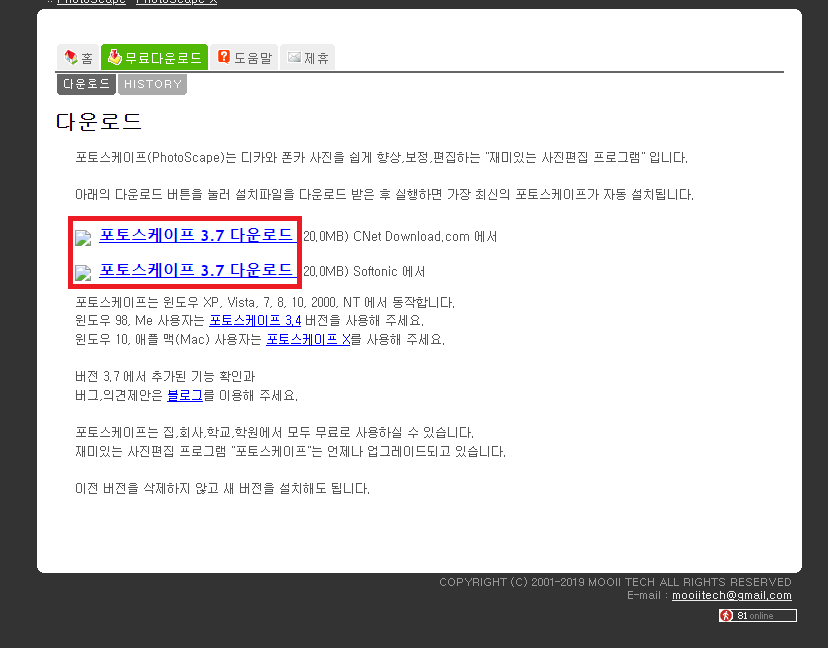The image size is (828, 648).
Task: Click the line listing 윈도우 XP, Vista, 7, 8
Action: [265, 302]
